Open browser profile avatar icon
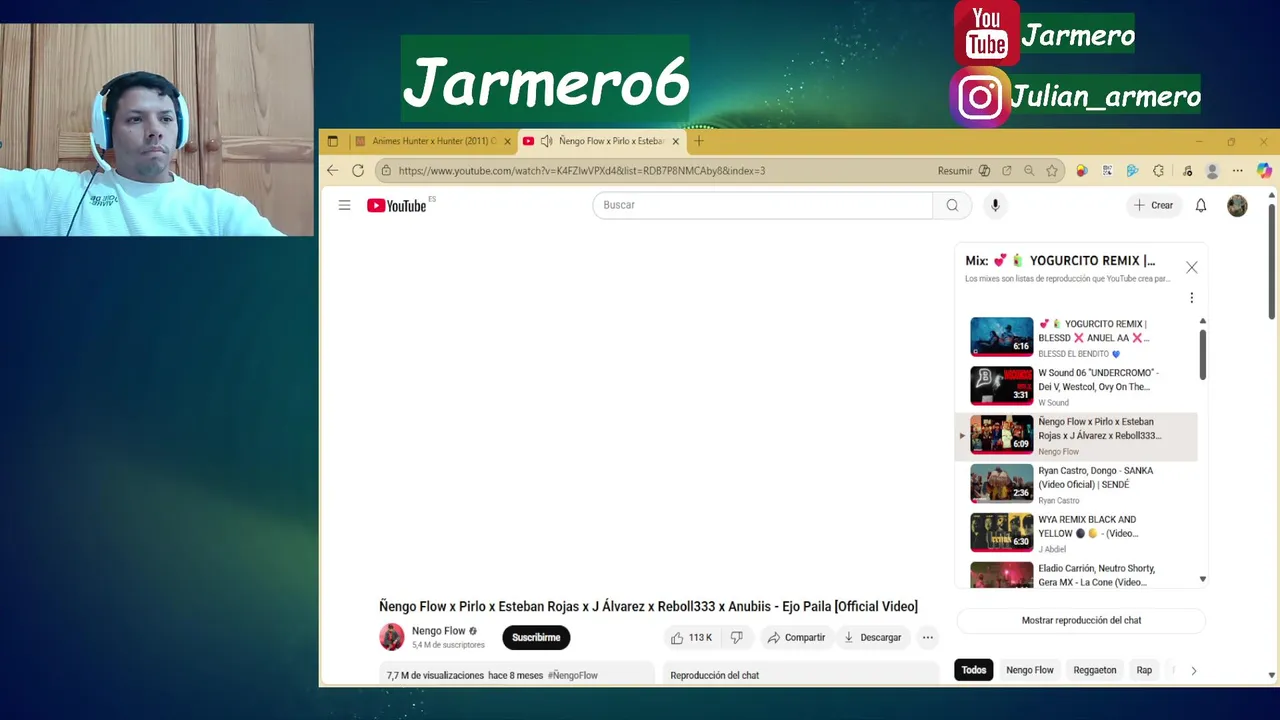Image resolution: width=1280 pixels, height=720 pixels. pos(1213,171)
